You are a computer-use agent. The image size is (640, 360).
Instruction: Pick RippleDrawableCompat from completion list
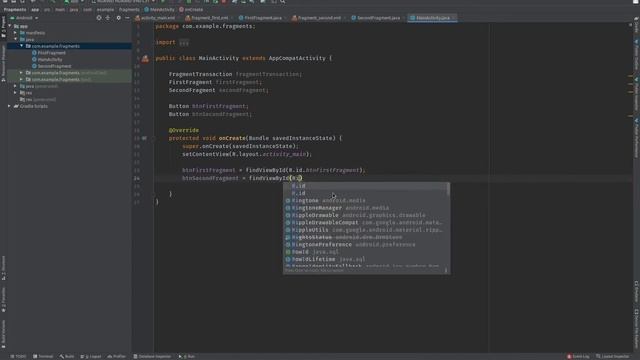pos(366,223)
